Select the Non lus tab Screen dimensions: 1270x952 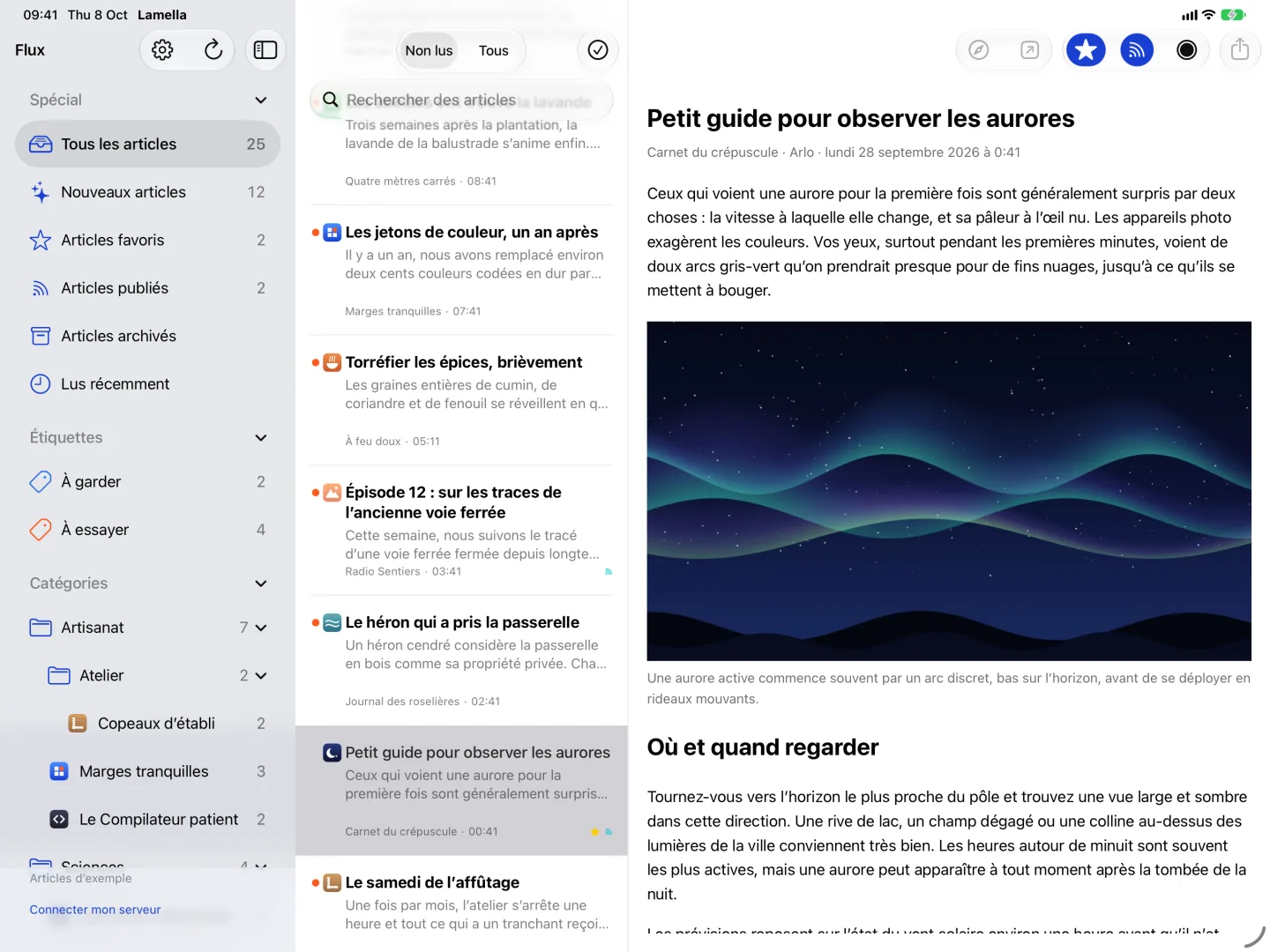[x=429, y=50]
